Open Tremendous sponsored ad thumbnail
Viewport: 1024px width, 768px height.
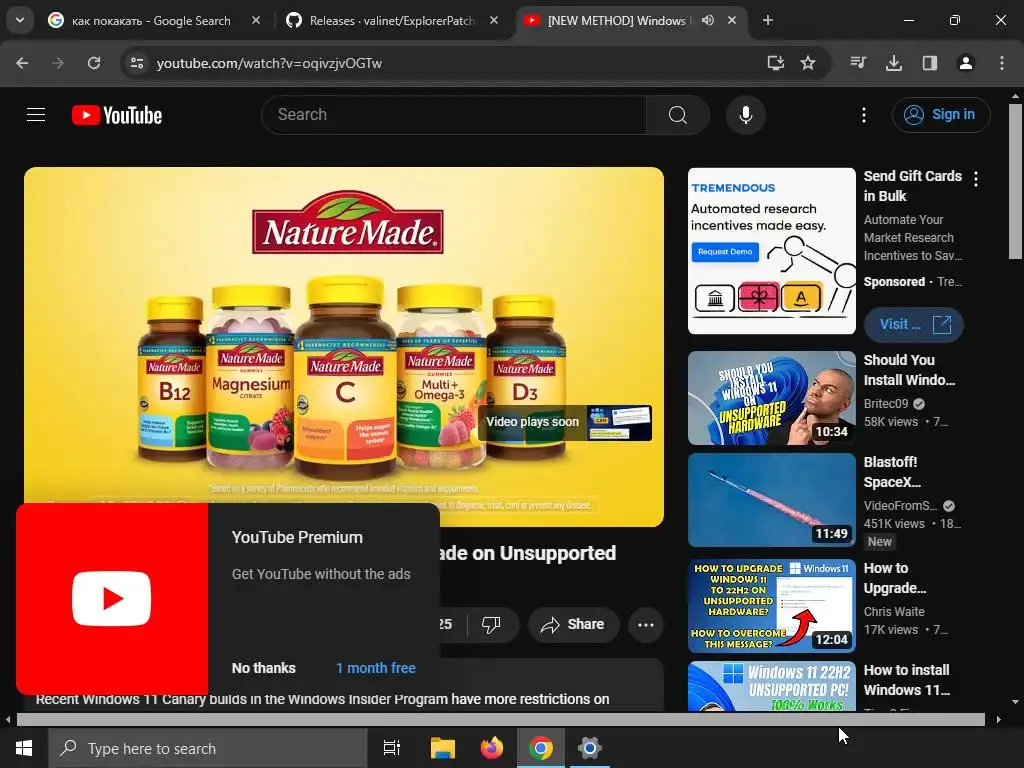click(772, 251)
